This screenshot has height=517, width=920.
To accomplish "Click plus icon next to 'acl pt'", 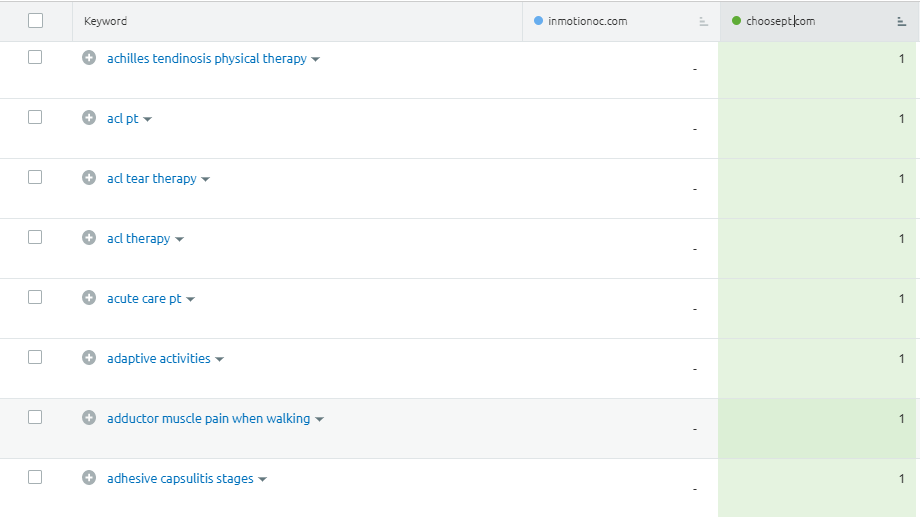I will click(89, 118).
